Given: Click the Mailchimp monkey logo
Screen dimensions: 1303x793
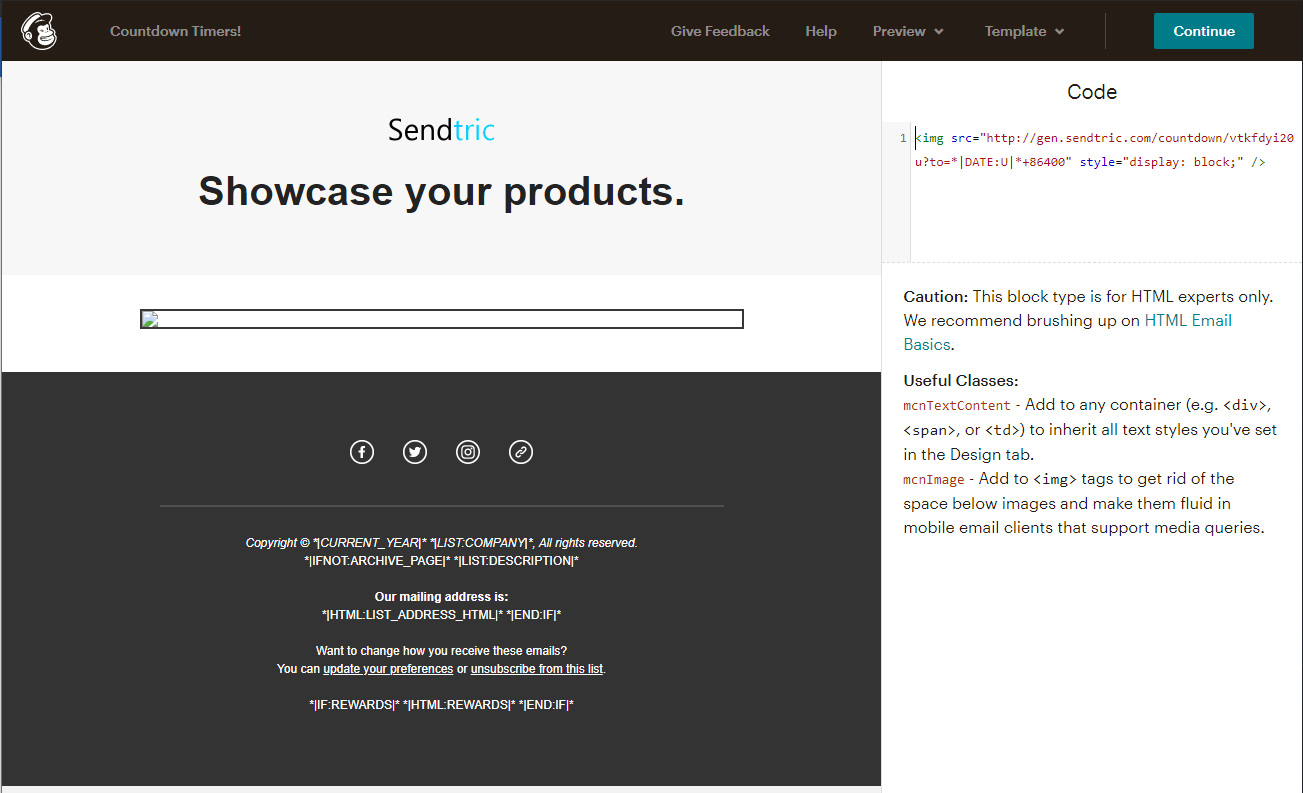Looking at the screenshot, I should click(x=39, y=31).
